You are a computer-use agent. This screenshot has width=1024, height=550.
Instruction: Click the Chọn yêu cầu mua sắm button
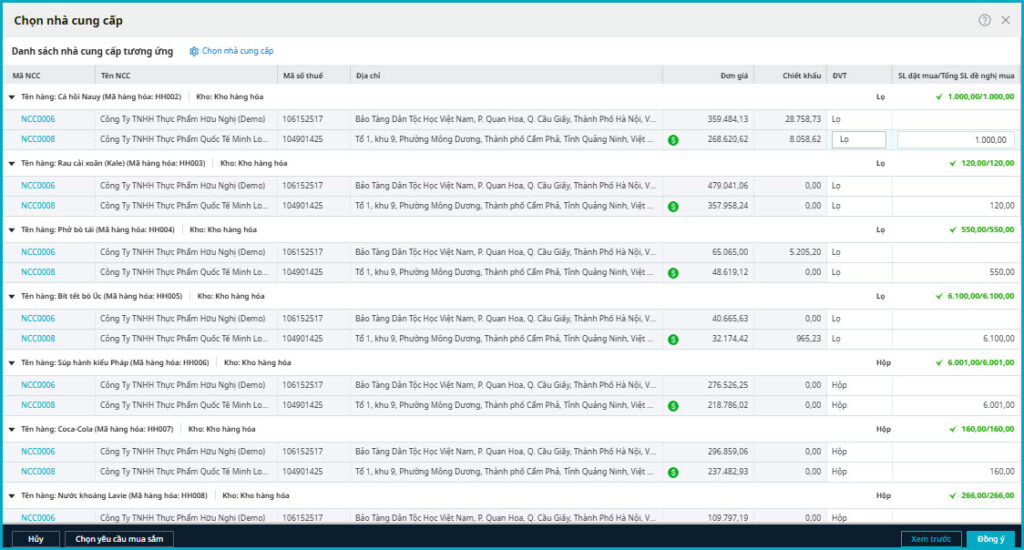tap(119, 539)
